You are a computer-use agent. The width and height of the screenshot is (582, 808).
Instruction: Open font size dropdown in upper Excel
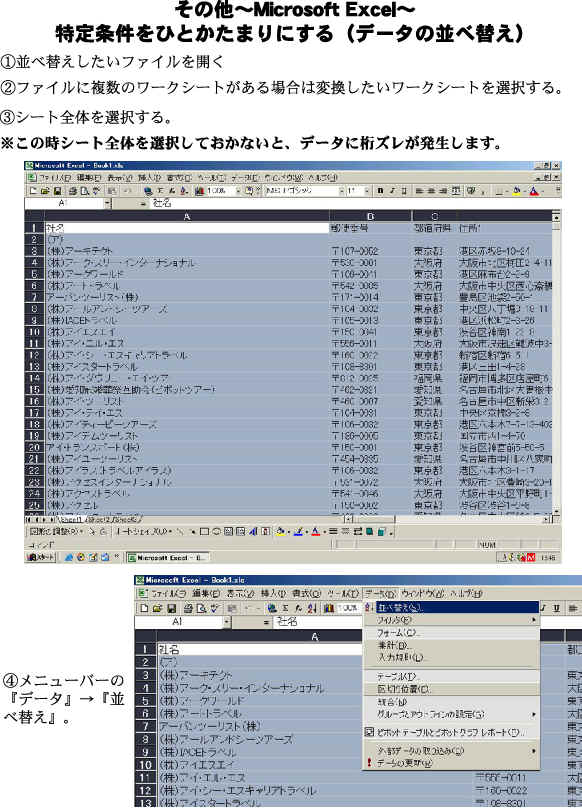point(367,191)
